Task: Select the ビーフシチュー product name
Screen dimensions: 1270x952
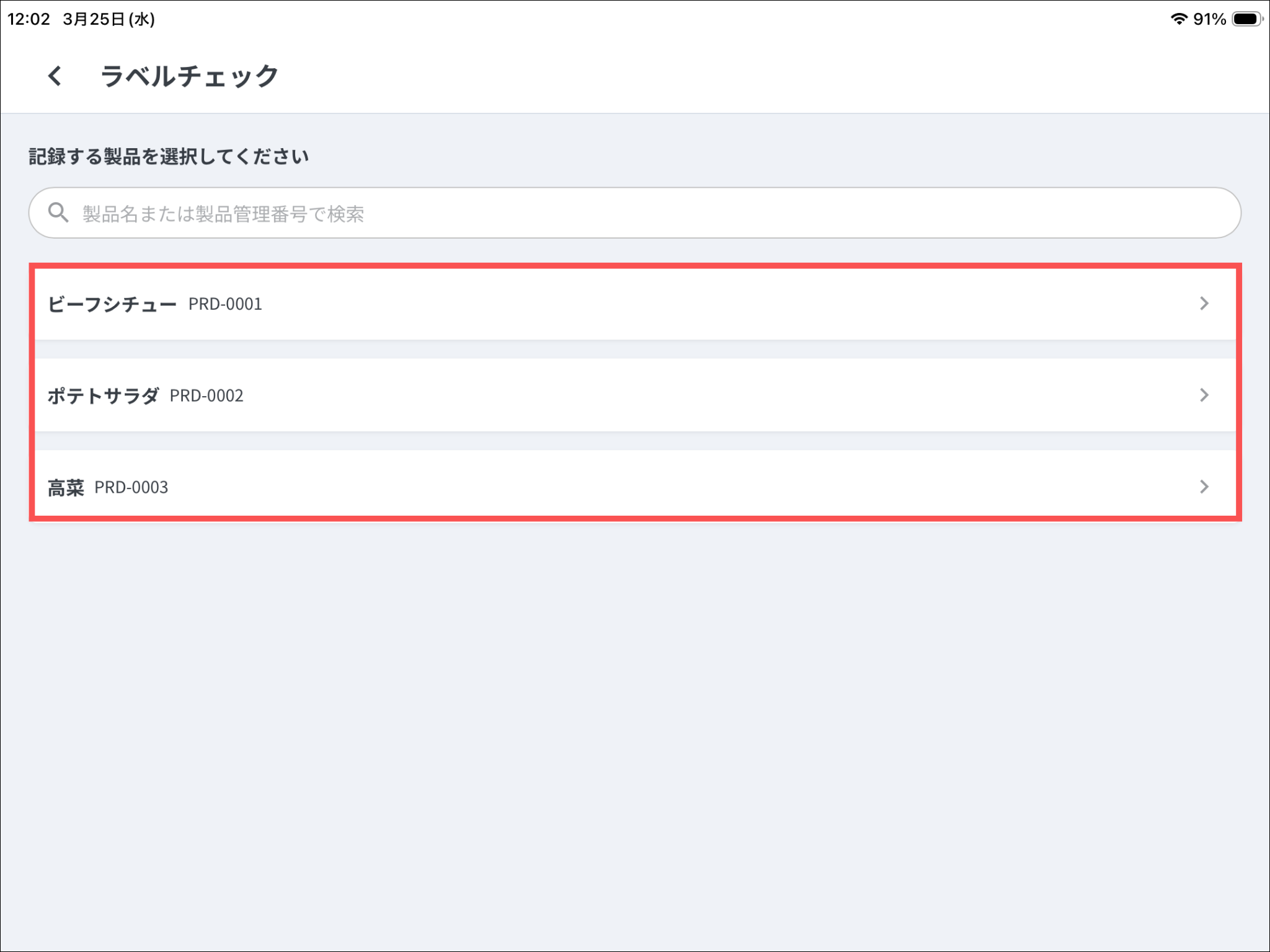Action: [112, 304]
